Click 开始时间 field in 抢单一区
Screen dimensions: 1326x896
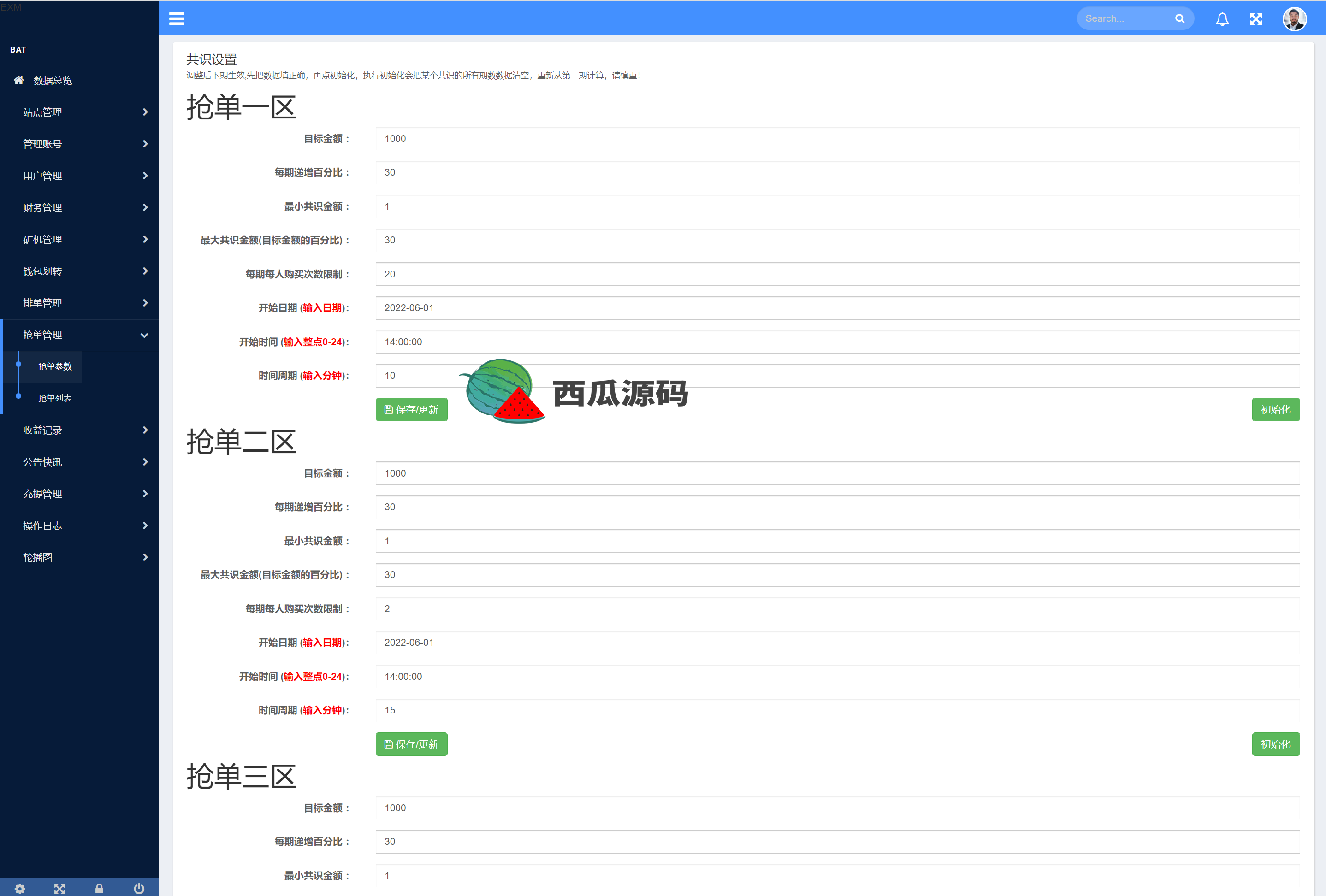point(837,342)
